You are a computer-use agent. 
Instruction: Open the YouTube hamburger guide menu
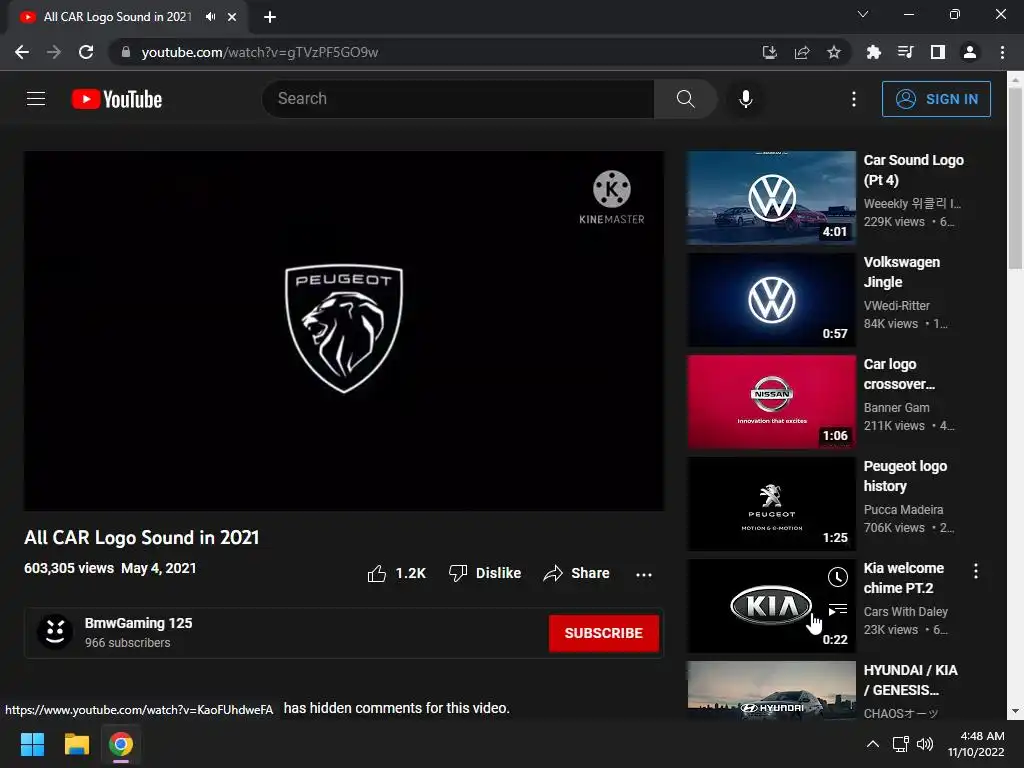(x=36, y=99)
